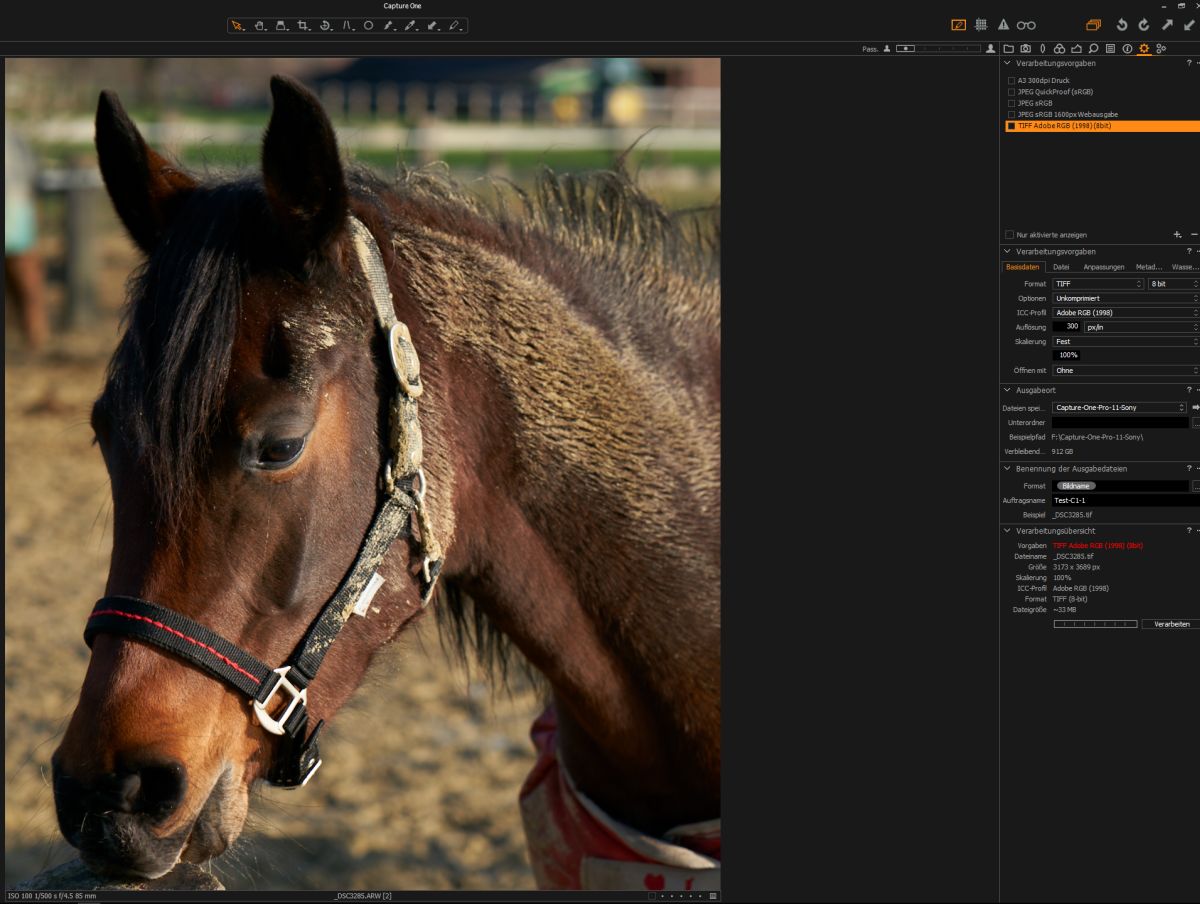Open the Library folder tool tab
Viewport: 1200px width, 904px height.
pos(1009,48)
